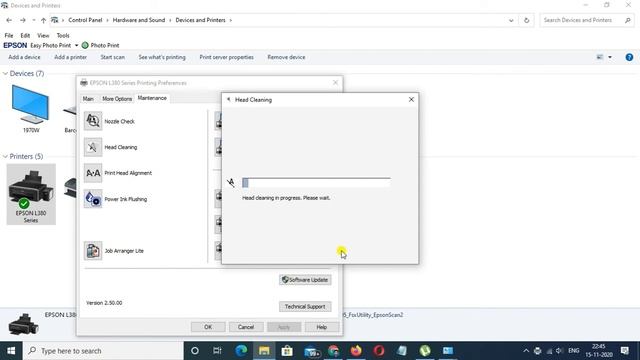Open the View menu
The height and width of the screenshot is (360, 640).
coord(43,36)
